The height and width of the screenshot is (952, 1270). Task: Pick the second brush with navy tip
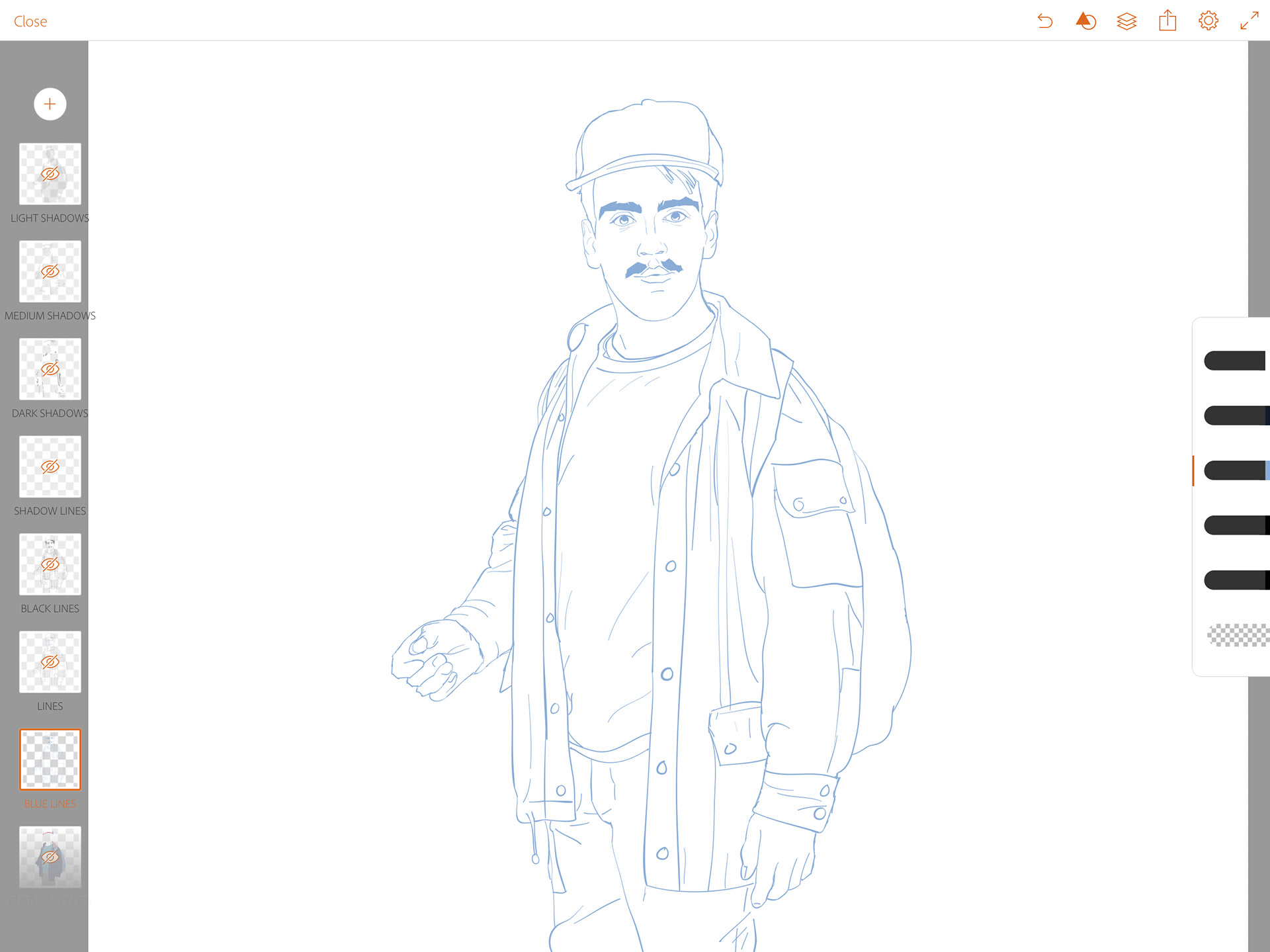coord(1234,415)
